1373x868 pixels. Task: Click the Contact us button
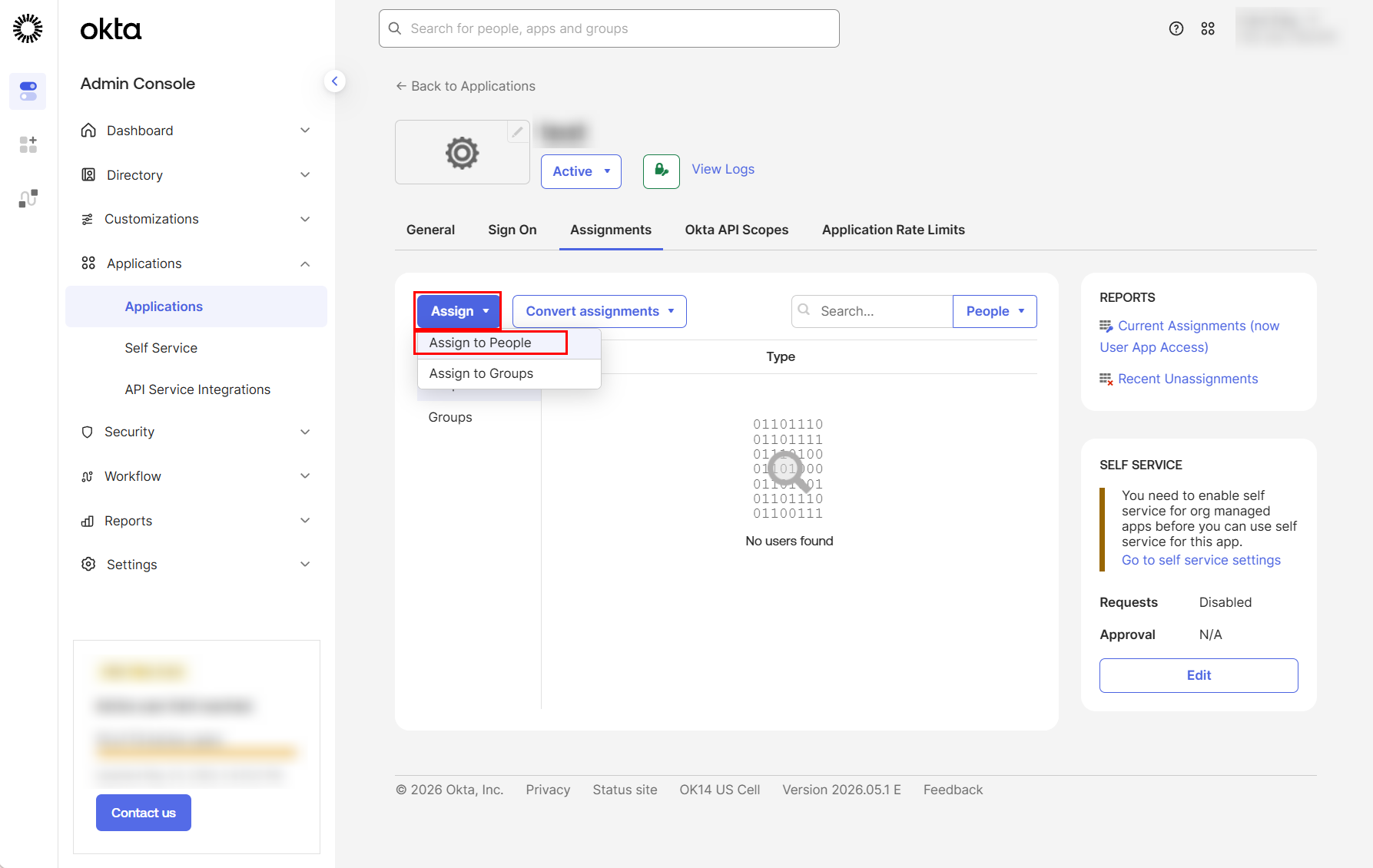point(144,813)
